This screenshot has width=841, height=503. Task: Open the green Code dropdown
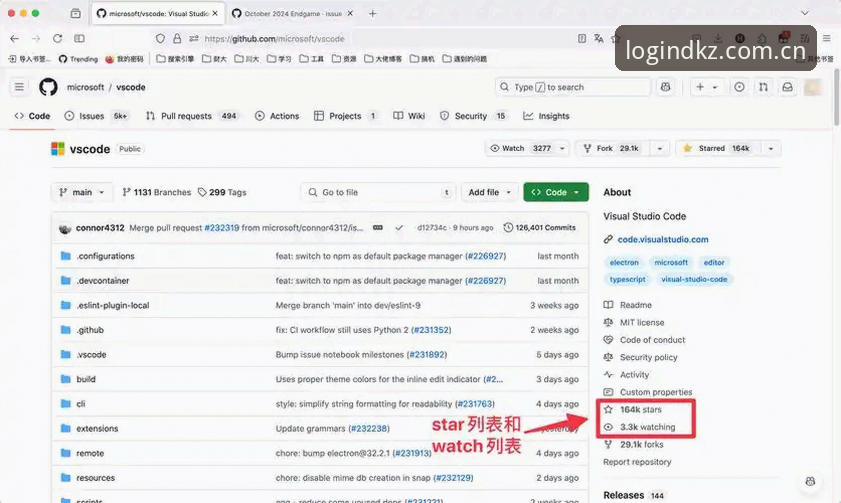point(556,192)
